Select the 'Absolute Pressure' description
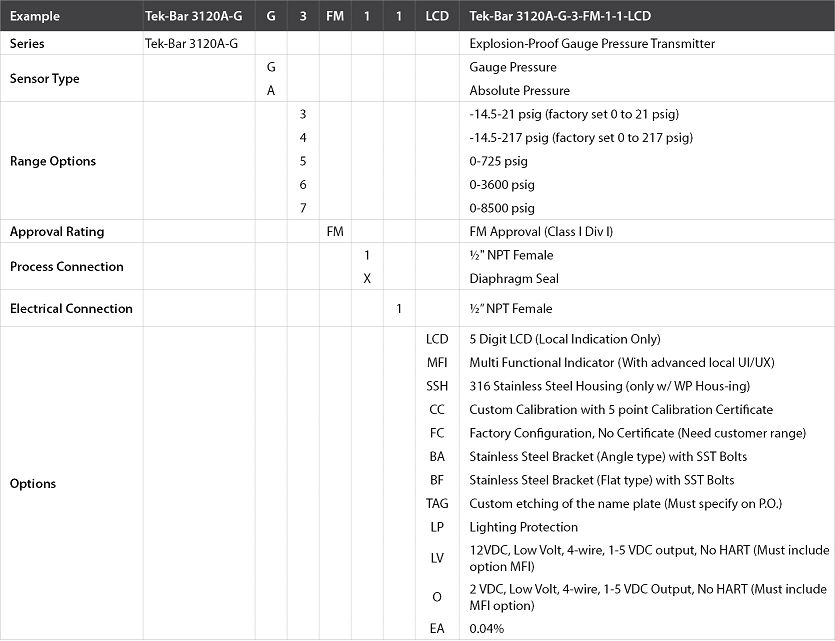This screenshot has height=641, width=835. point(519,91)
